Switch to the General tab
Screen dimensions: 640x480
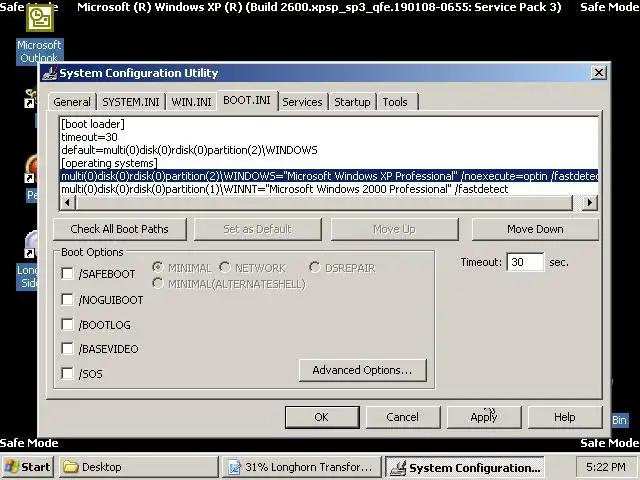[x=72, y=102]
